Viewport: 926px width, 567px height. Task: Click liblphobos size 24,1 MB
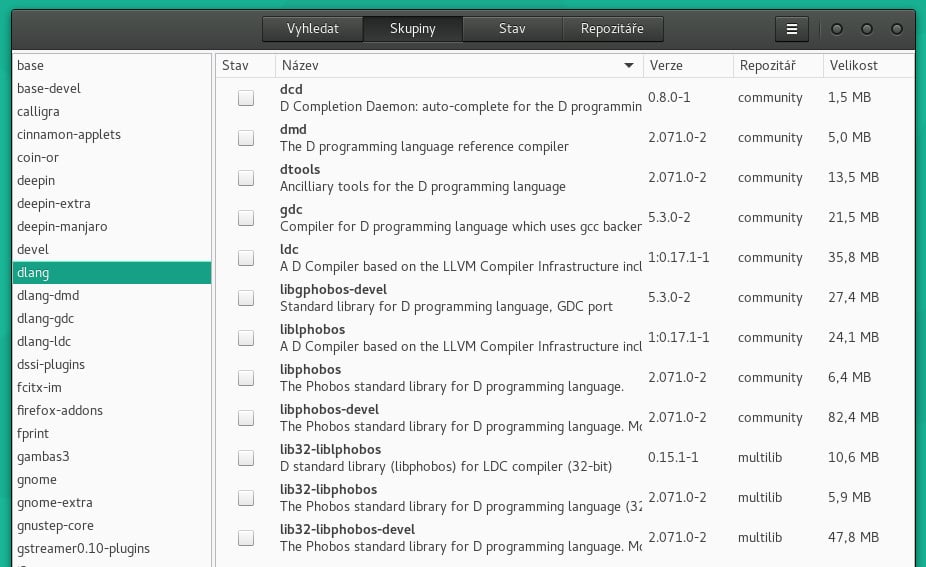(x=853, y=338)
